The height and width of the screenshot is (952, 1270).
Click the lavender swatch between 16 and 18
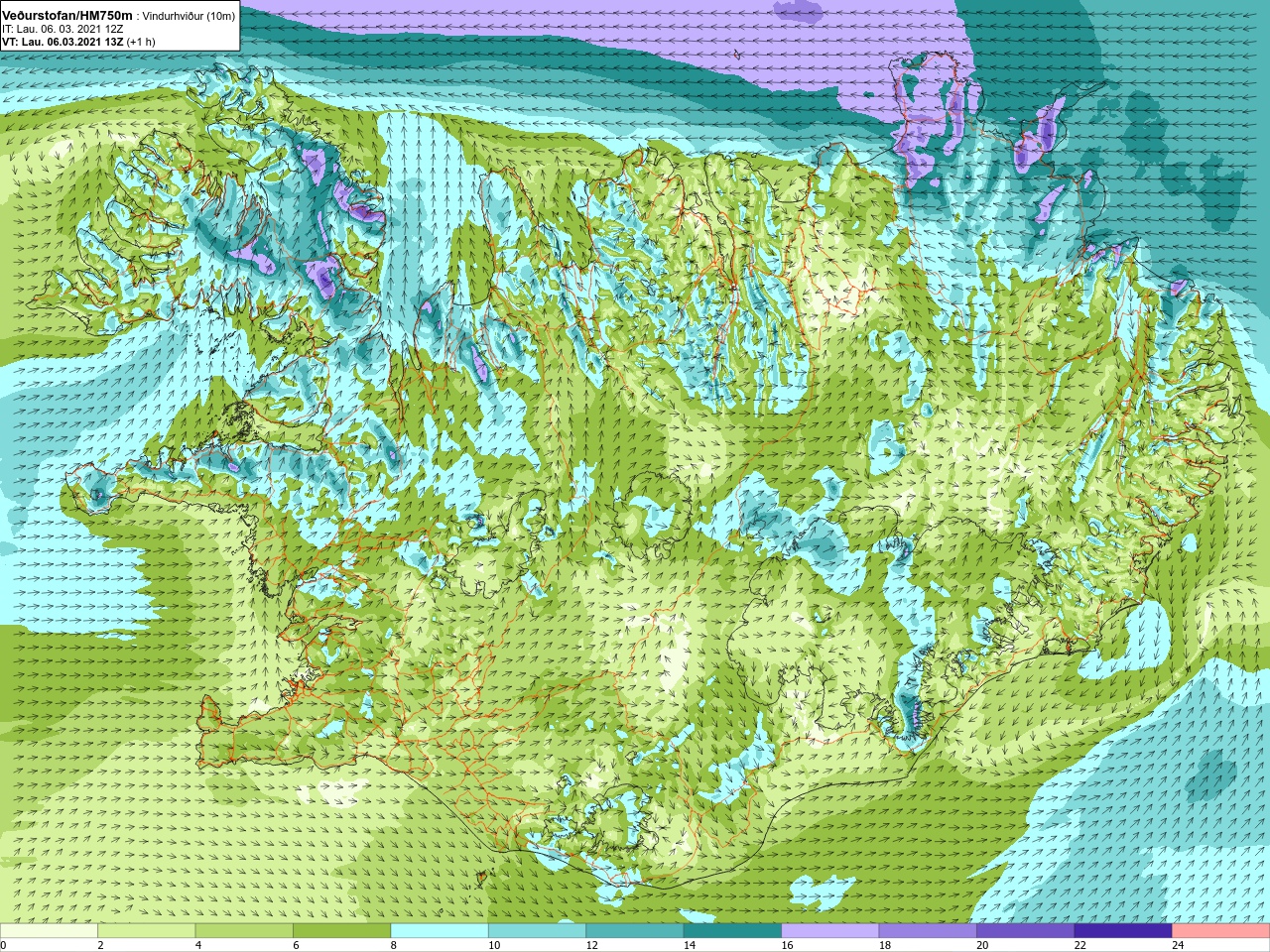[830, 931]
